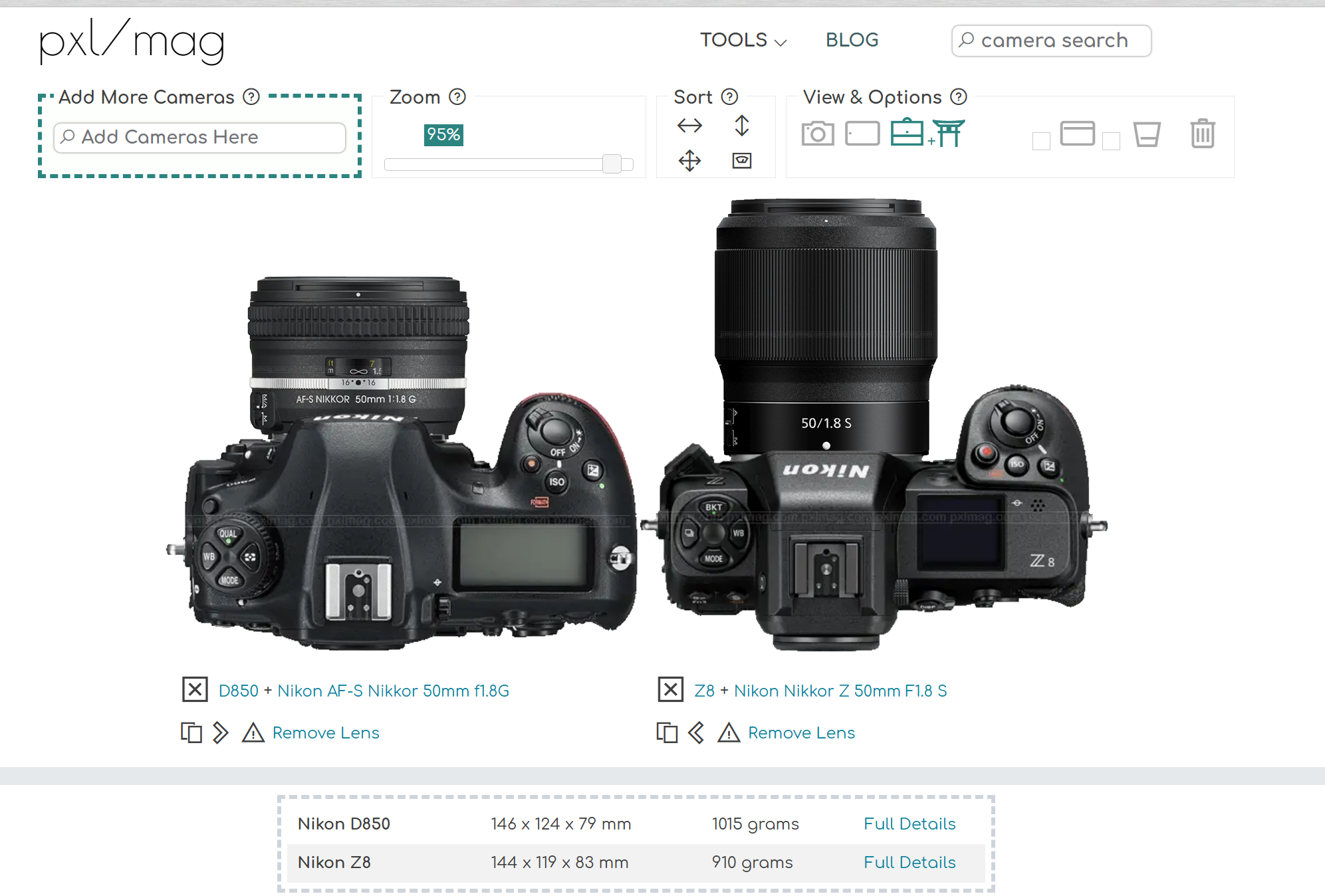Click the triangle lens icon under Z8
Image resolution: width=1325 pixels, height=896 pixels.
729,732
